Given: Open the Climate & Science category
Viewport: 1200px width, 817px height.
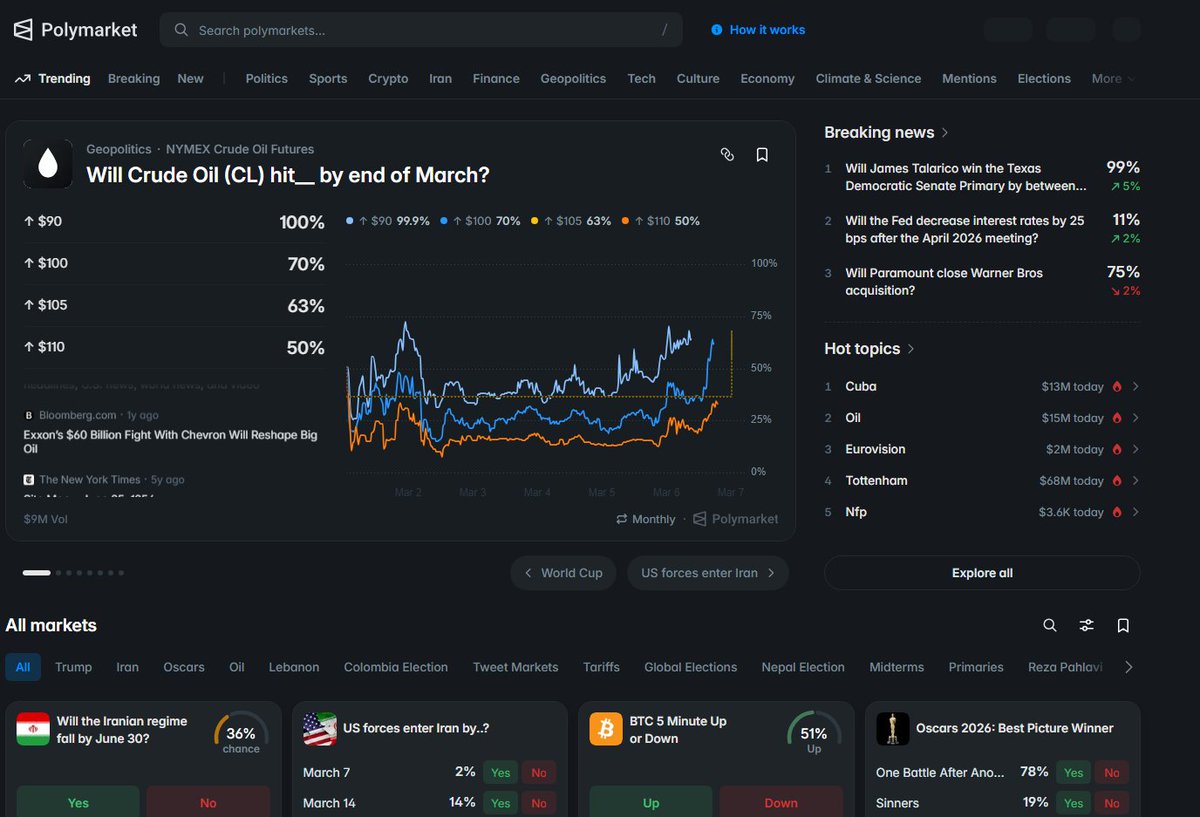Looking at the screenshot, I should pos(868,78).
